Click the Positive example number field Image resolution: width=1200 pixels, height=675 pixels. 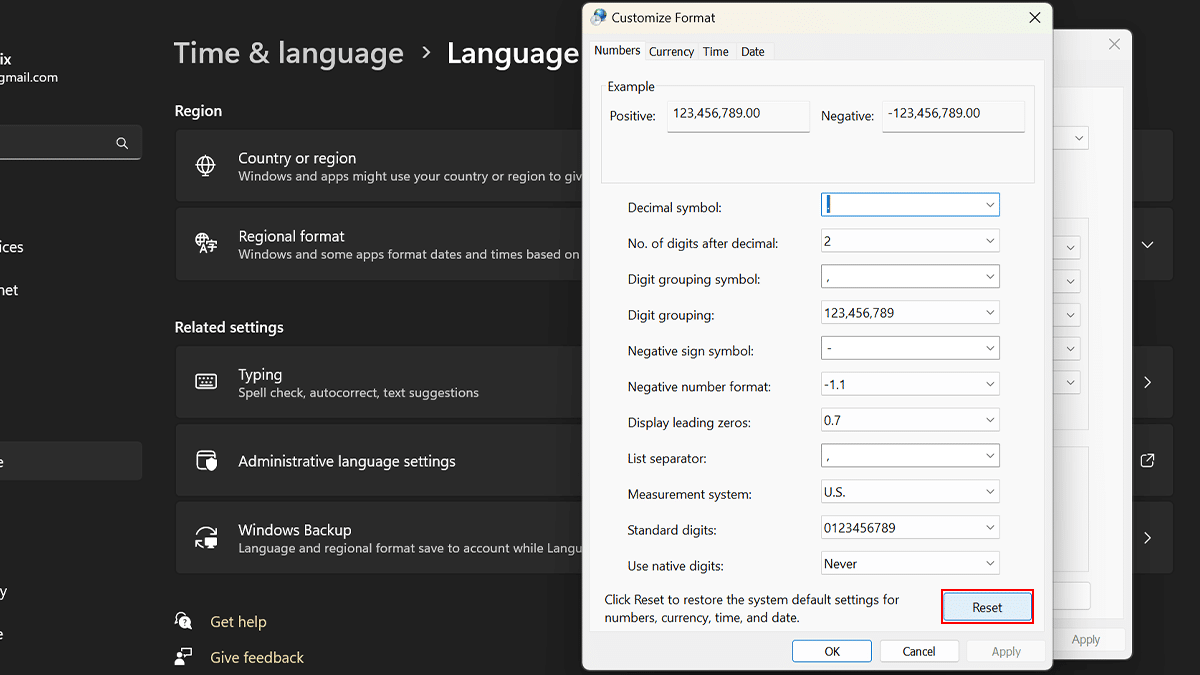(x=738, y=115)
